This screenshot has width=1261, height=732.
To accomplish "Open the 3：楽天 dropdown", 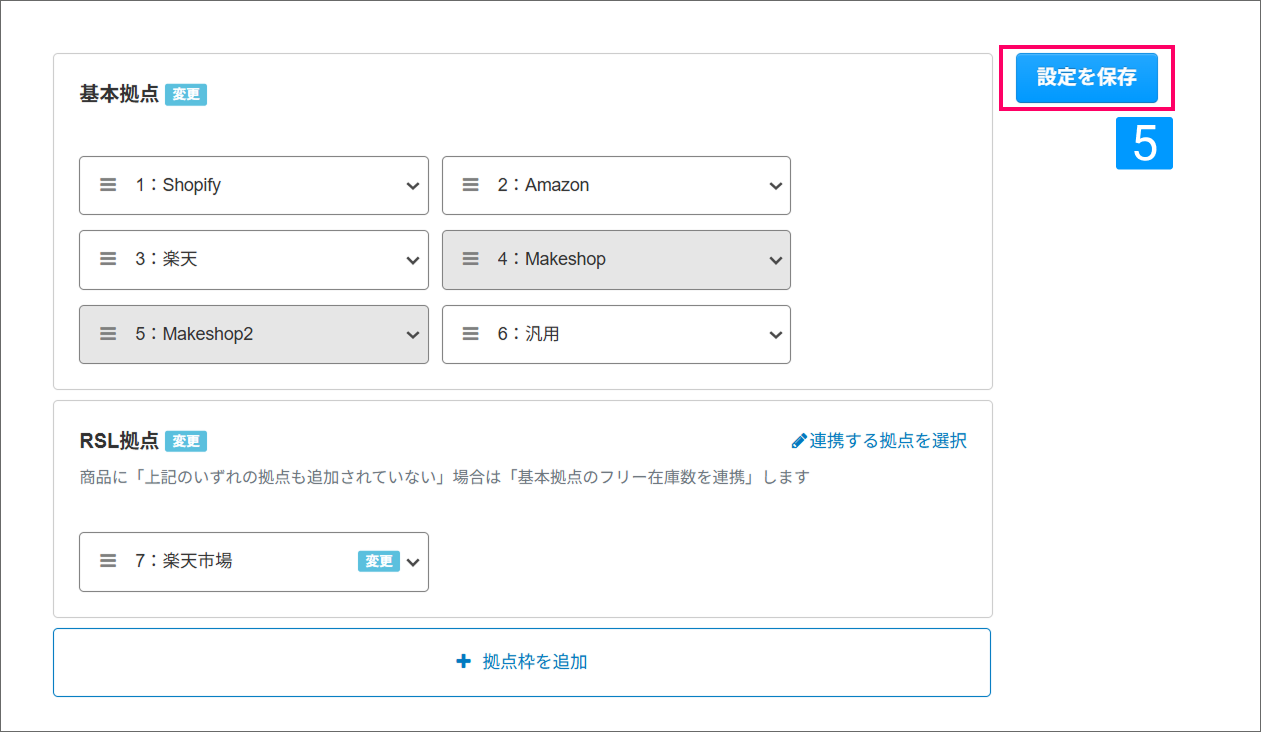I will 413,260.
